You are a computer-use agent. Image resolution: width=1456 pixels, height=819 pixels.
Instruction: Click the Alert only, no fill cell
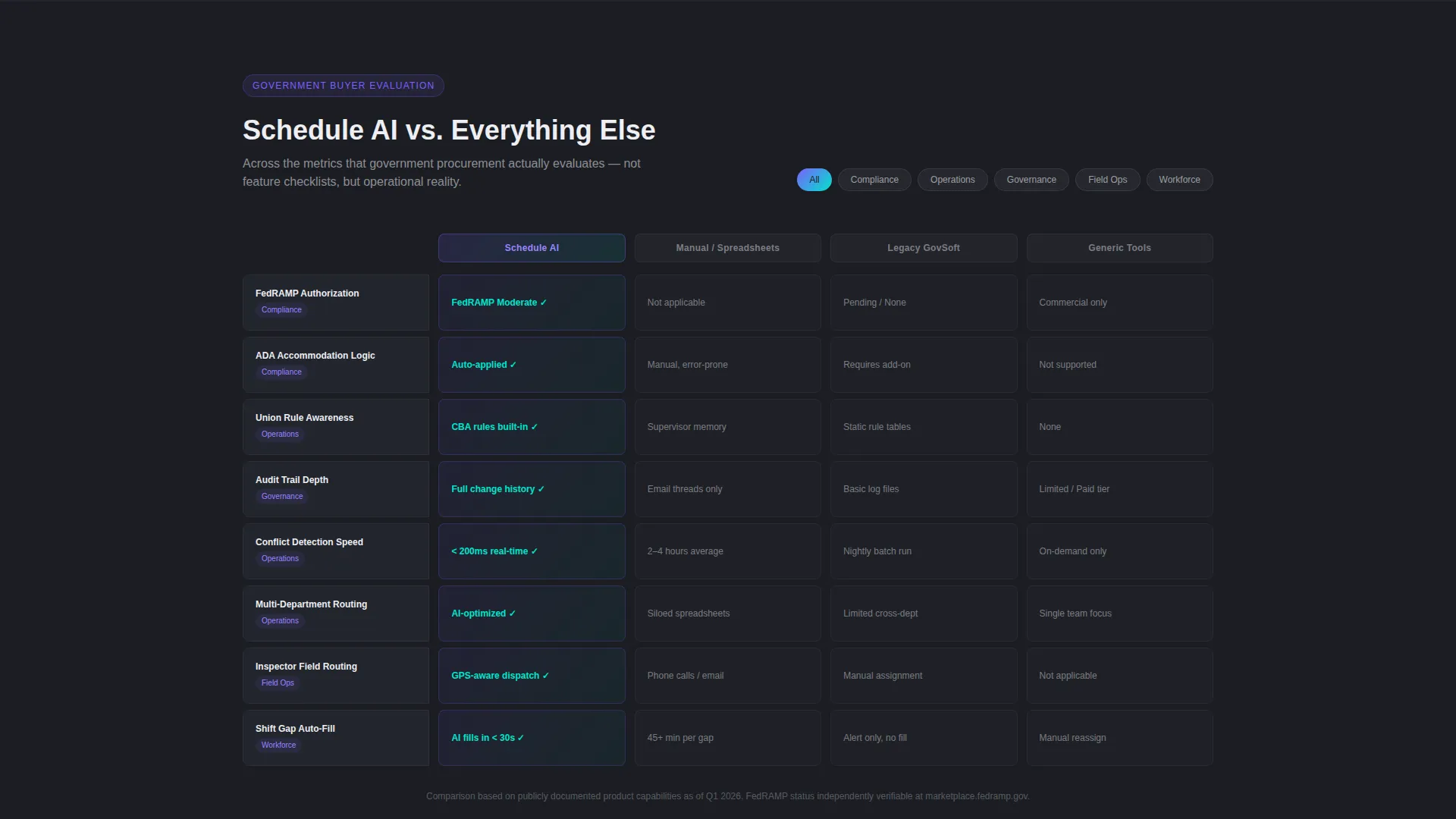(x=924, y=738)
